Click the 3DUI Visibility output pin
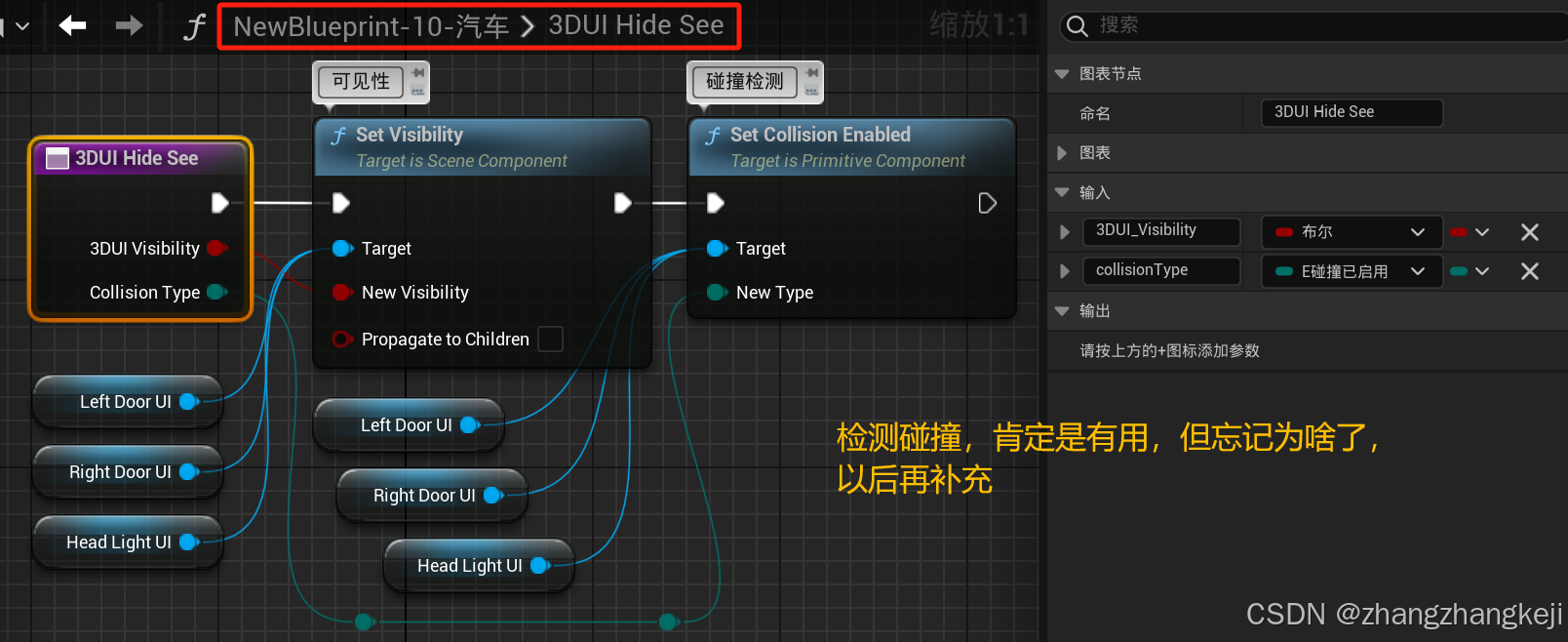 point(216,249)
